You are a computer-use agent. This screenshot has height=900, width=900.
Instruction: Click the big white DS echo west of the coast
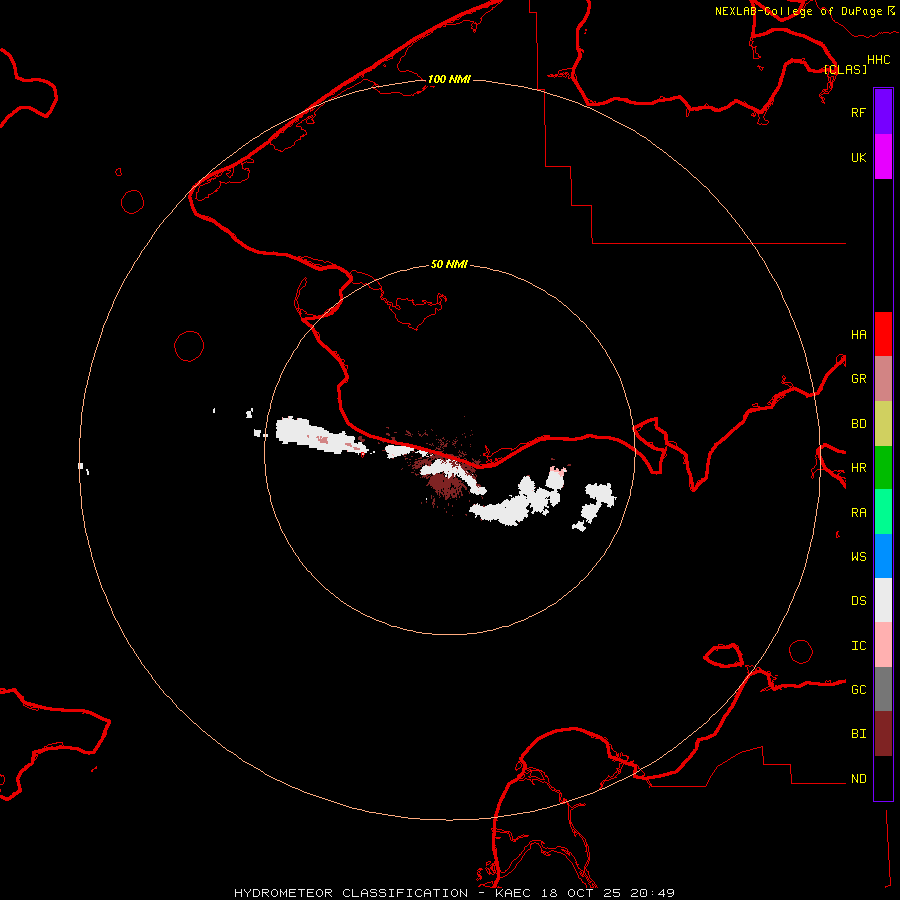point(319,435)
